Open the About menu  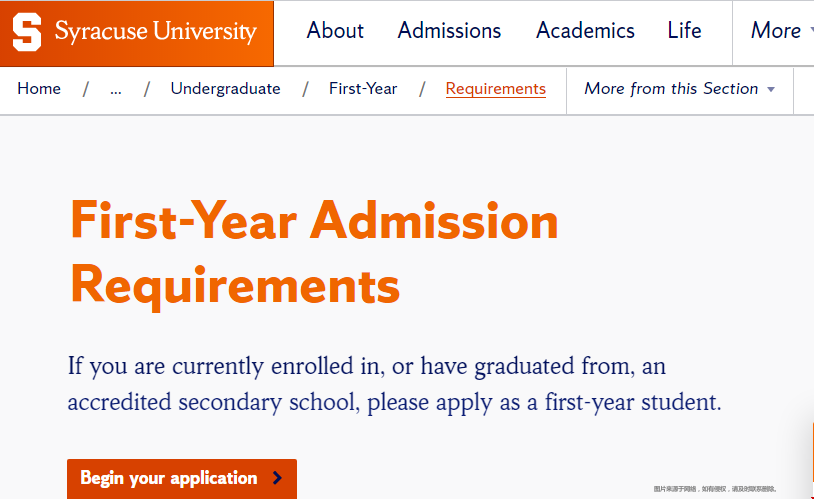[335, 31]
